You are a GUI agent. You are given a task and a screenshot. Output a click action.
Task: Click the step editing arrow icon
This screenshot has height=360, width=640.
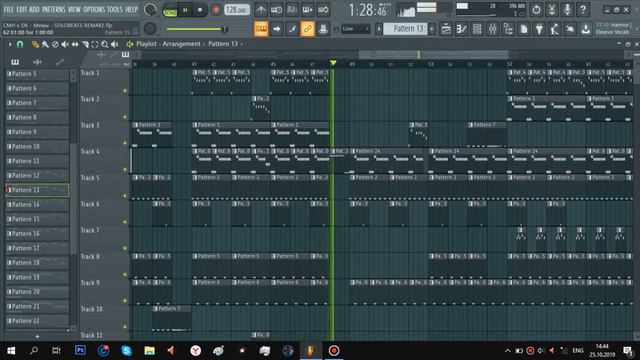pos(277,29)
